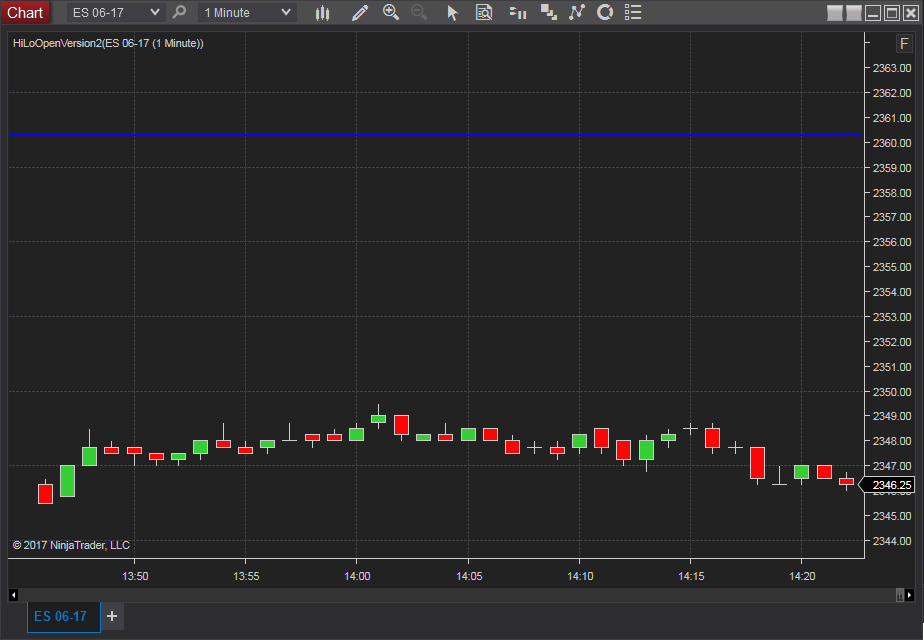Click the 2360.00 price axis label
The width and height of the screenshot is (924, 640).
[892, 143]
